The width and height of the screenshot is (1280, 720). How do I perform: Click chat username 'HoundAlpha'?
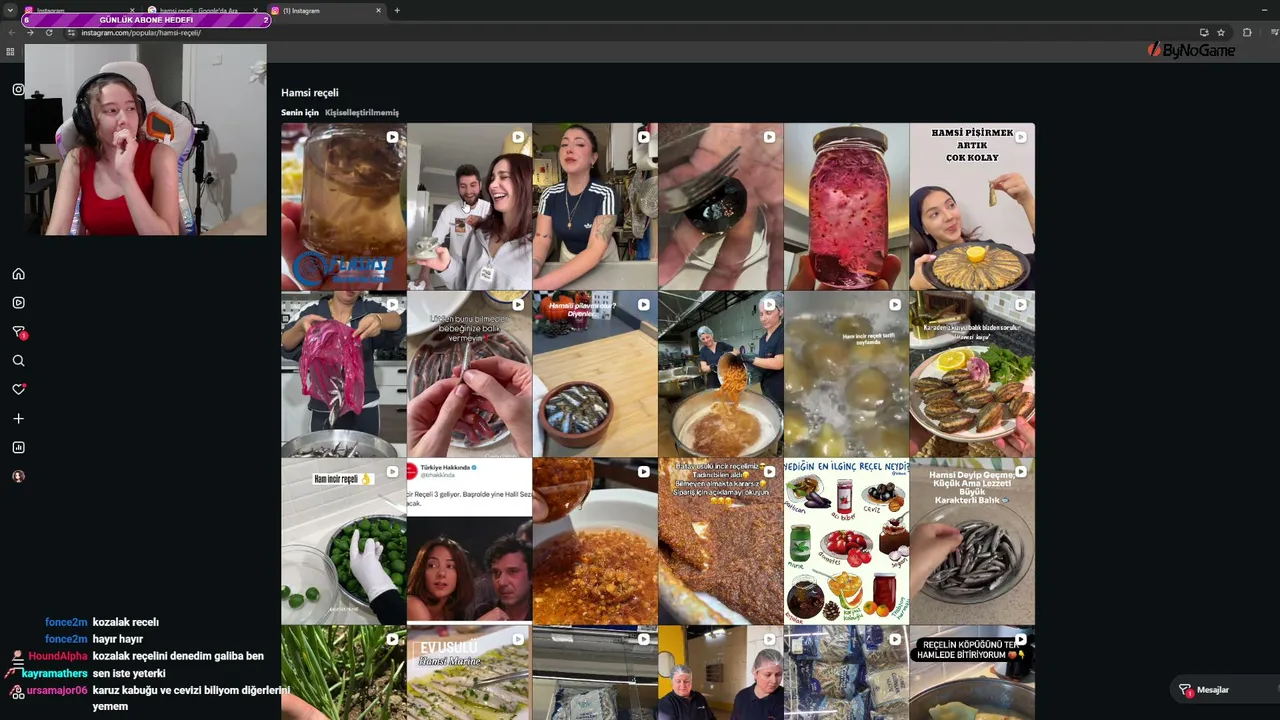pos(58,656)
